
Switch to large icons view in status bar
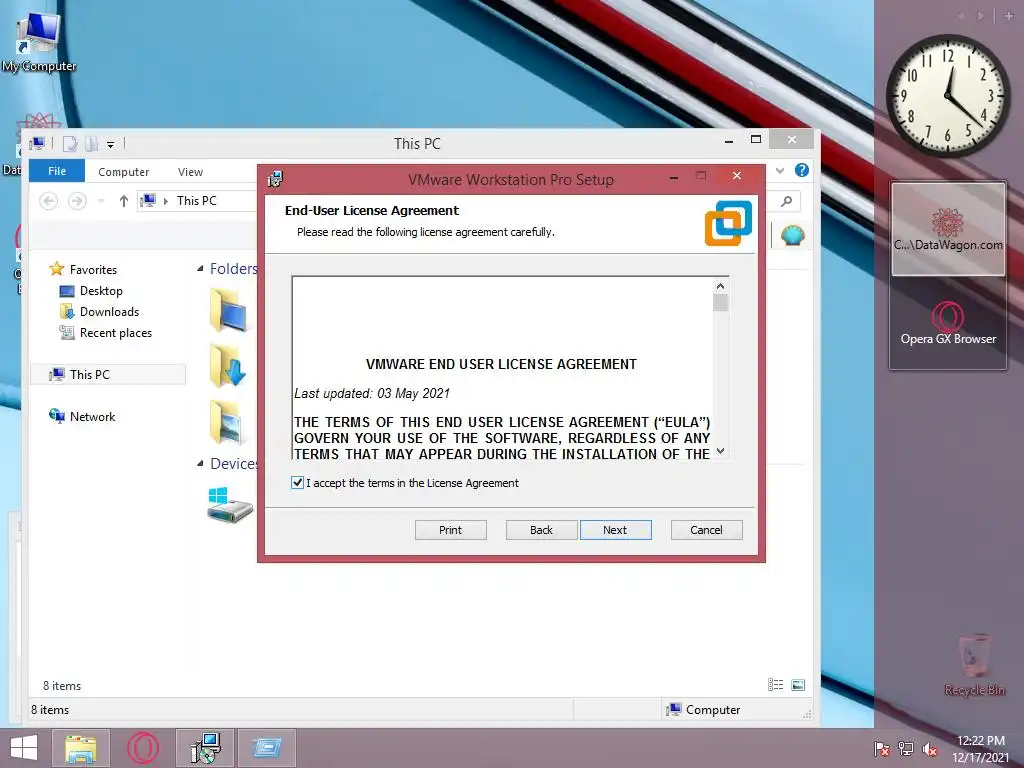798,684
